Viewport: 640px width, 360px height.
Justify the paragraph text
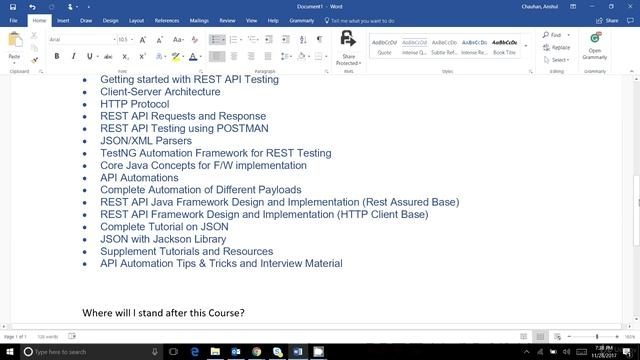[x=268, y=56]
